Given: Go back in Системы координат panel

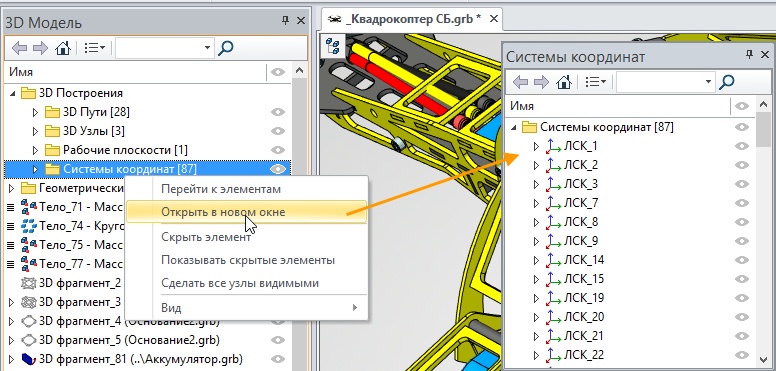Looking at the screenshot, I should tap(521, 82).
